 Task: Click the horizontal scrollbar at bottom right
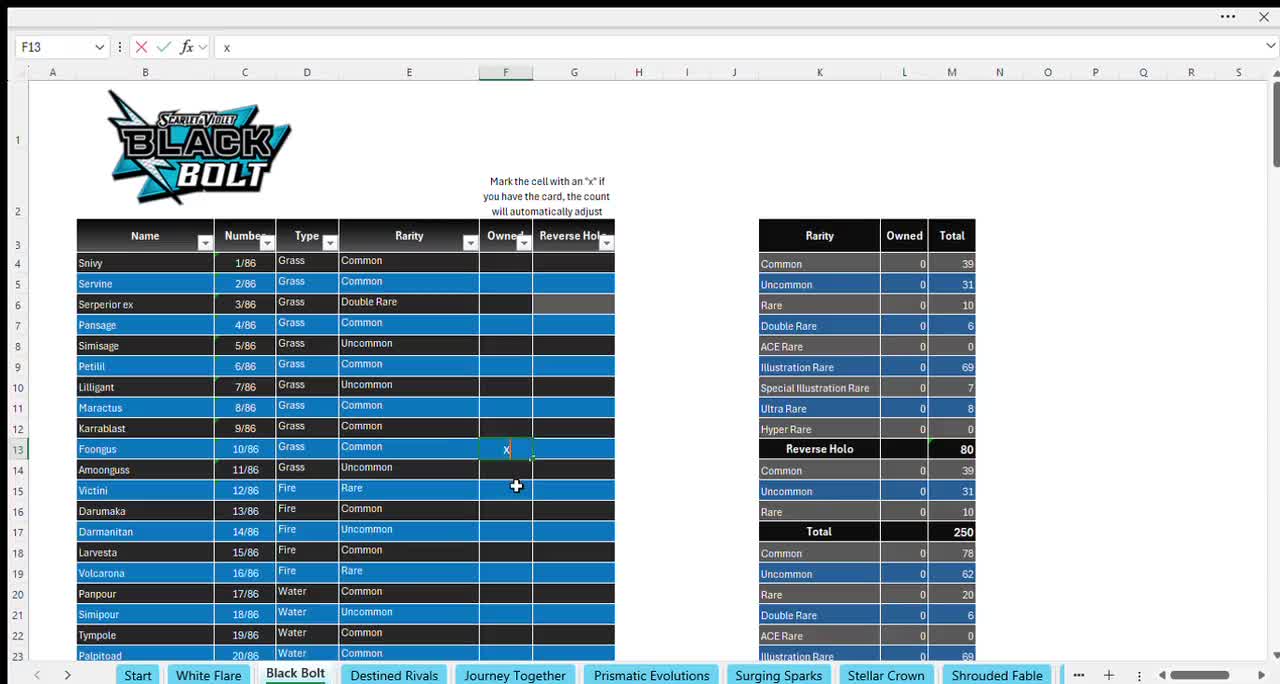click(x=1199, y=675)
